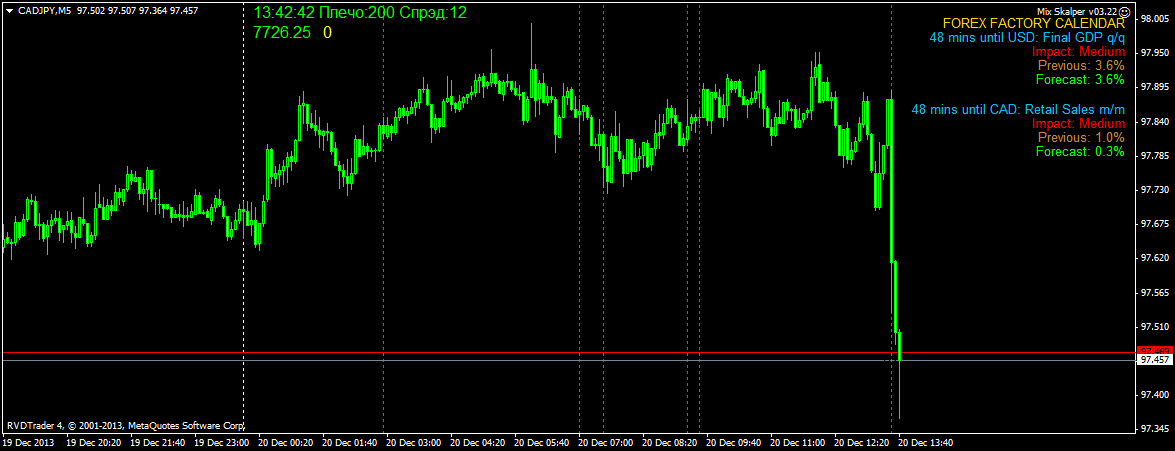Click the red ask price tag 97.469
1175x451 pixels.
1154,351
